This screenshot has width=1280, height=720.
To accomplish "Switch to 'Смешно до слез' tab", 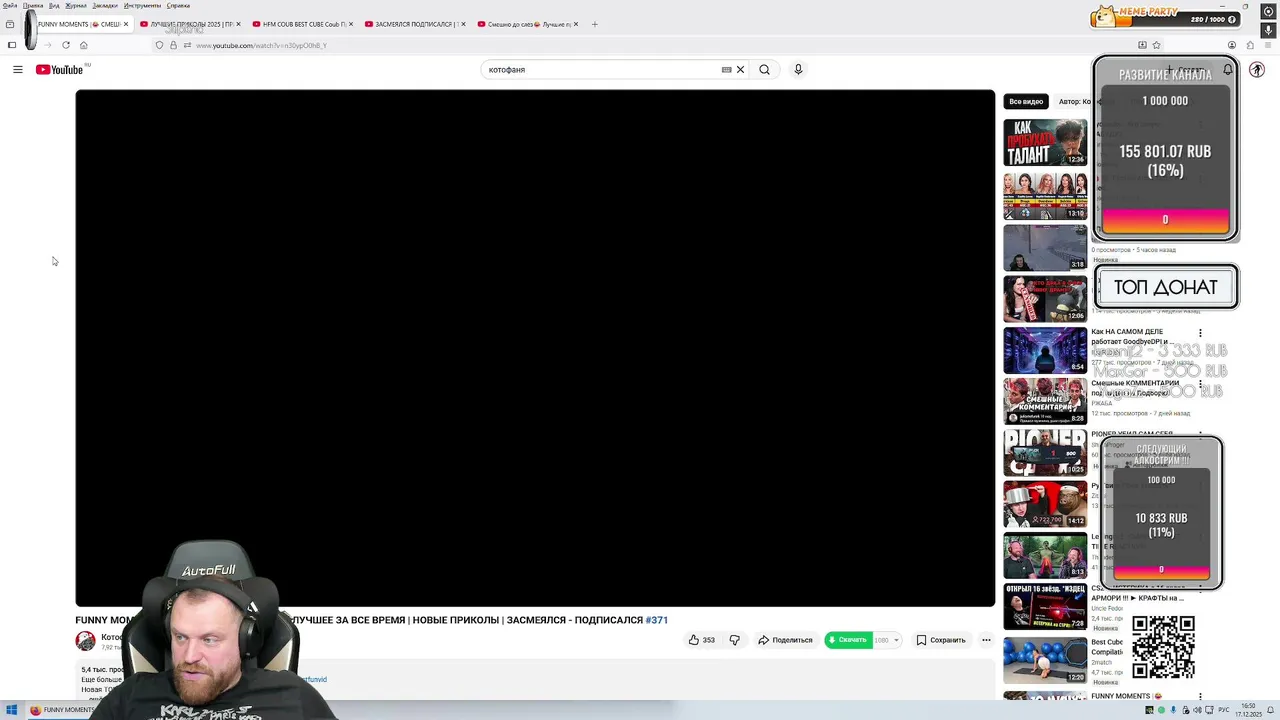I will [527, 24].
